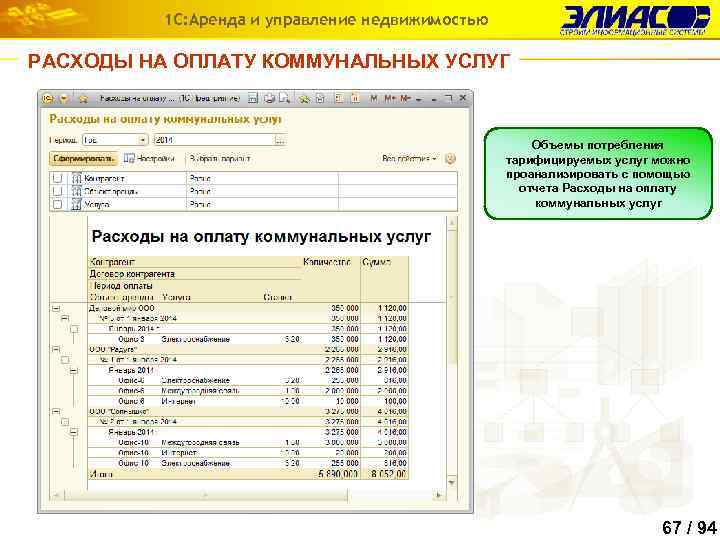Click comparison type cell in Услуга row
The image size is (720, 540).
(262, 204)
